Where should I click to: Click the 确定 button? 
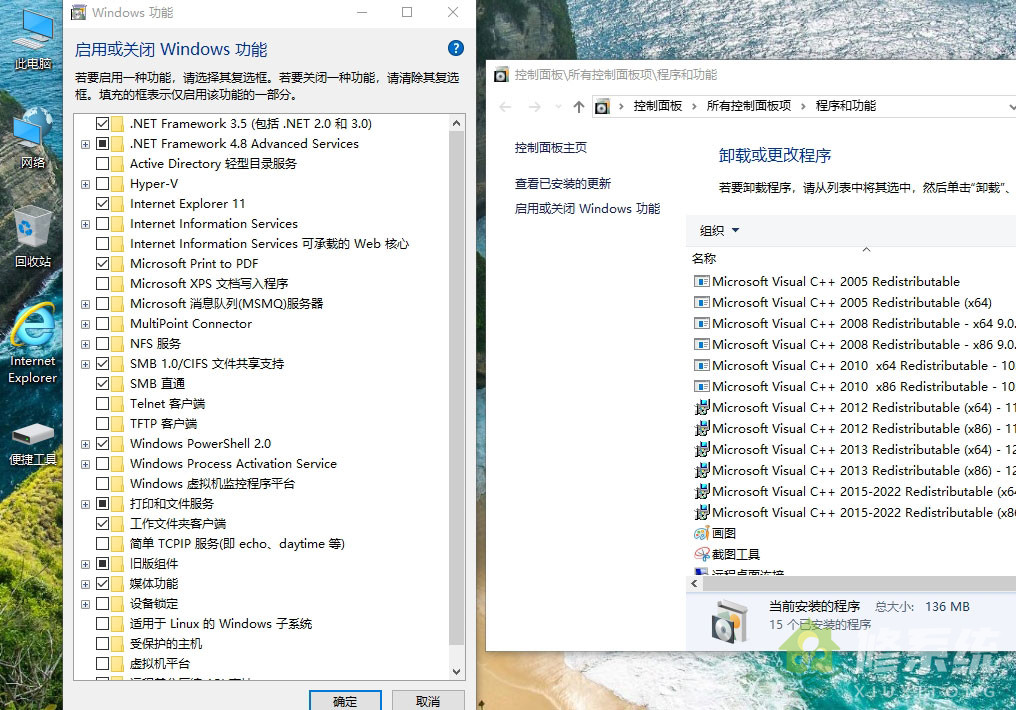[x=345, y=701]
